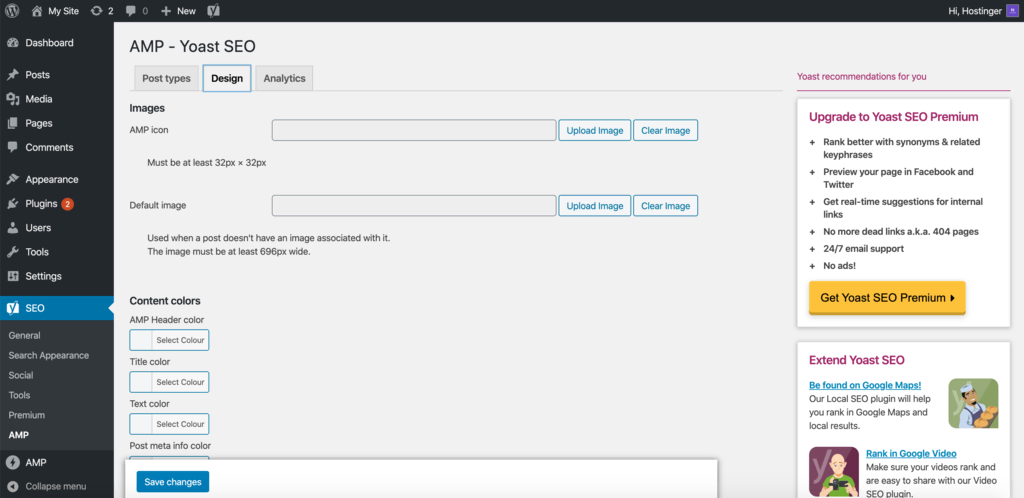Open the Be found on Google Maps link
This screenshot has width=1024, height=498.
tap(864, 385)
